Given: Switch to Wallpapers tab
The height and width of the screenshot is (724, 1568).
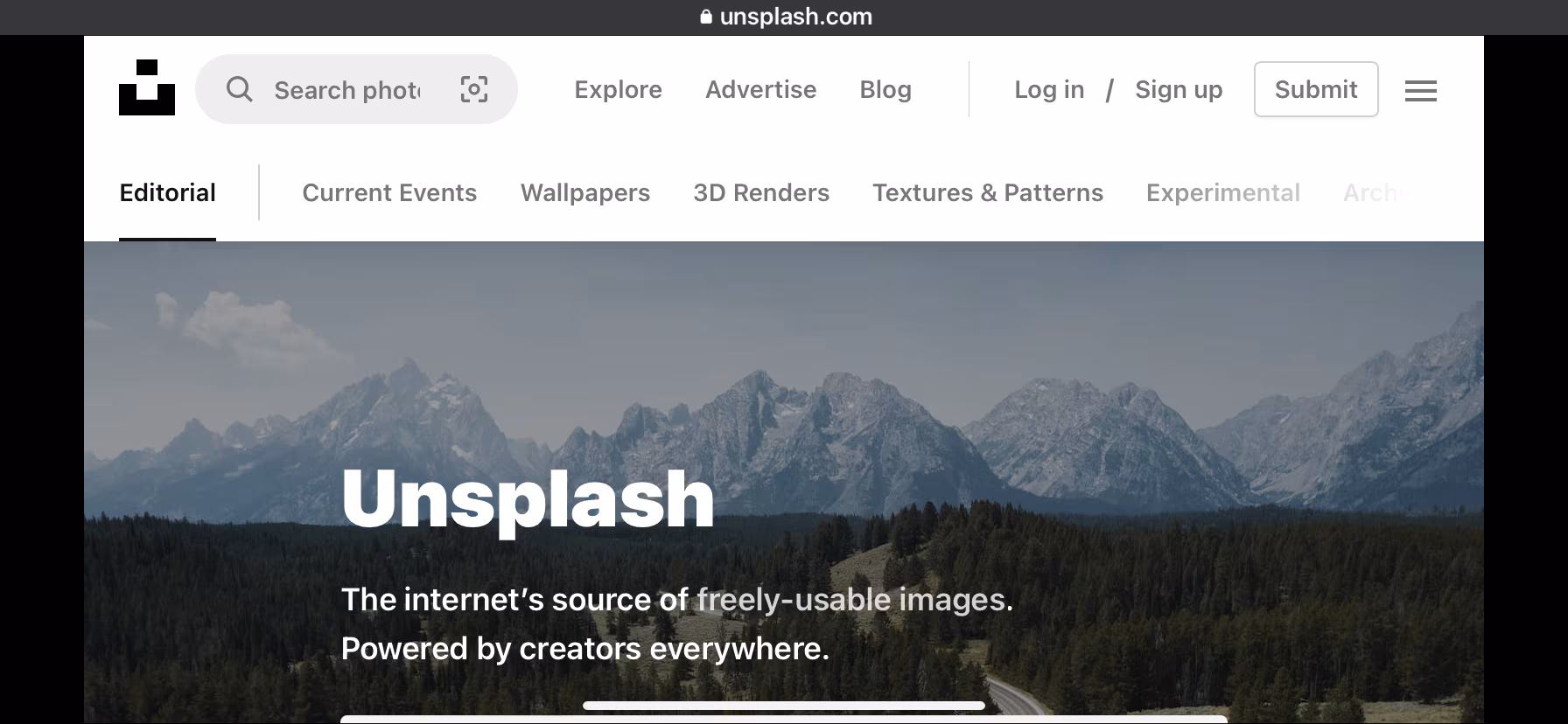Looking at the screenshot, I should [585, 192].
